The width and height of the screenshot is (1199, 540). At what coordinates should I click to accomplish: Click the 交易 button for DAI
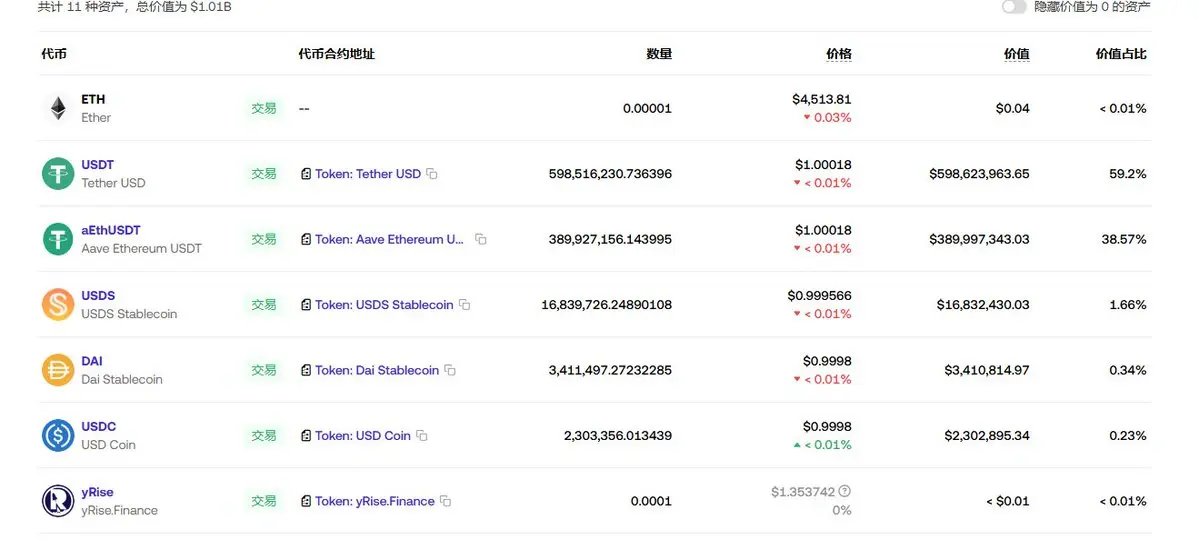click(x=264, y=370)
